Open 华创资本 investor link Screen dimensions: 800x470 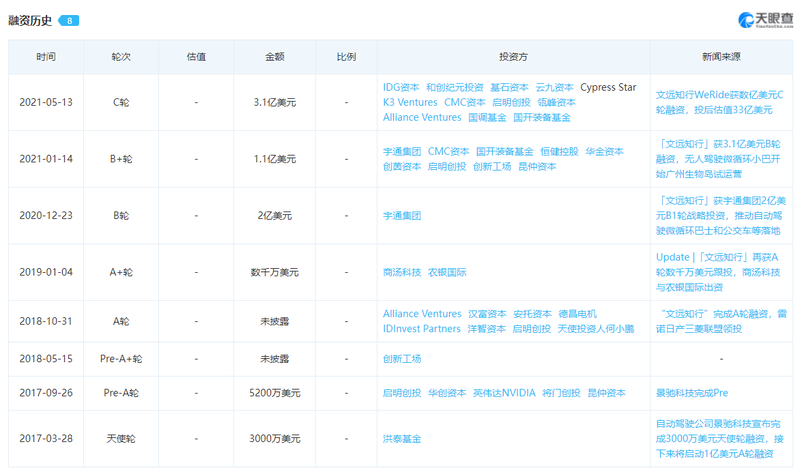coord(447,393)
